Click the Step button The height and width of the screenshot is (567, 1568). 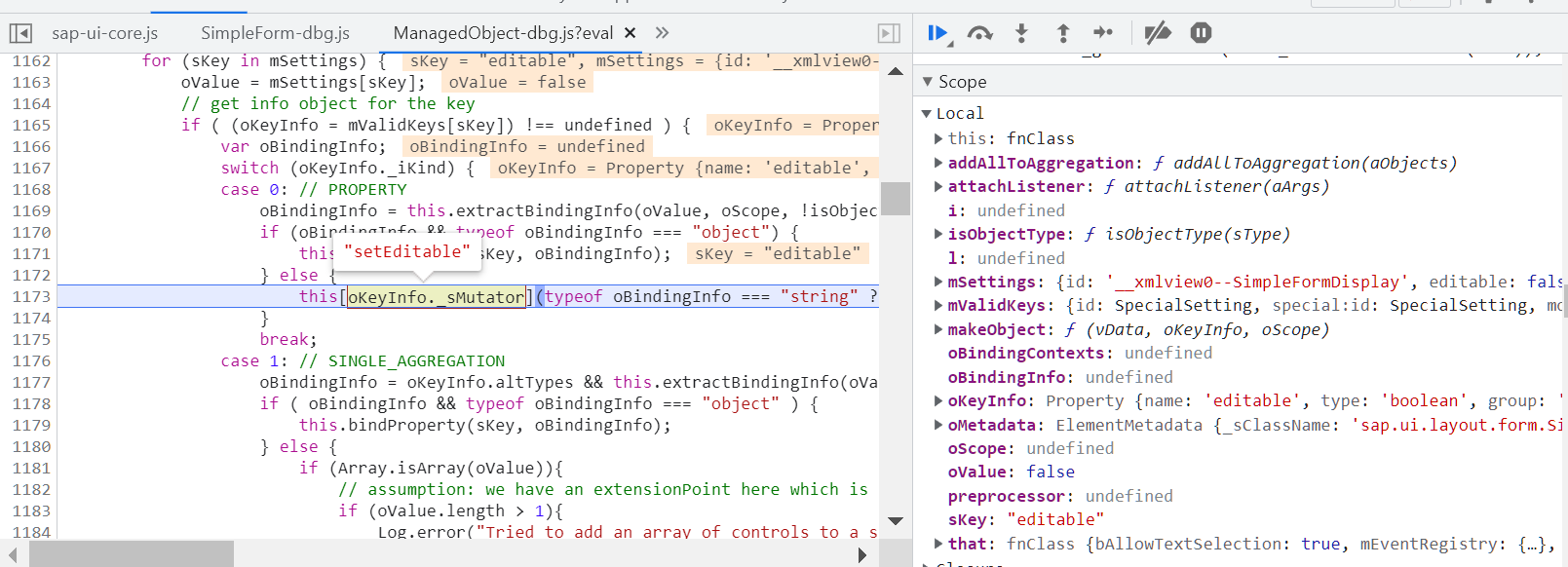pyautogui.click(x=1103, y=33)
